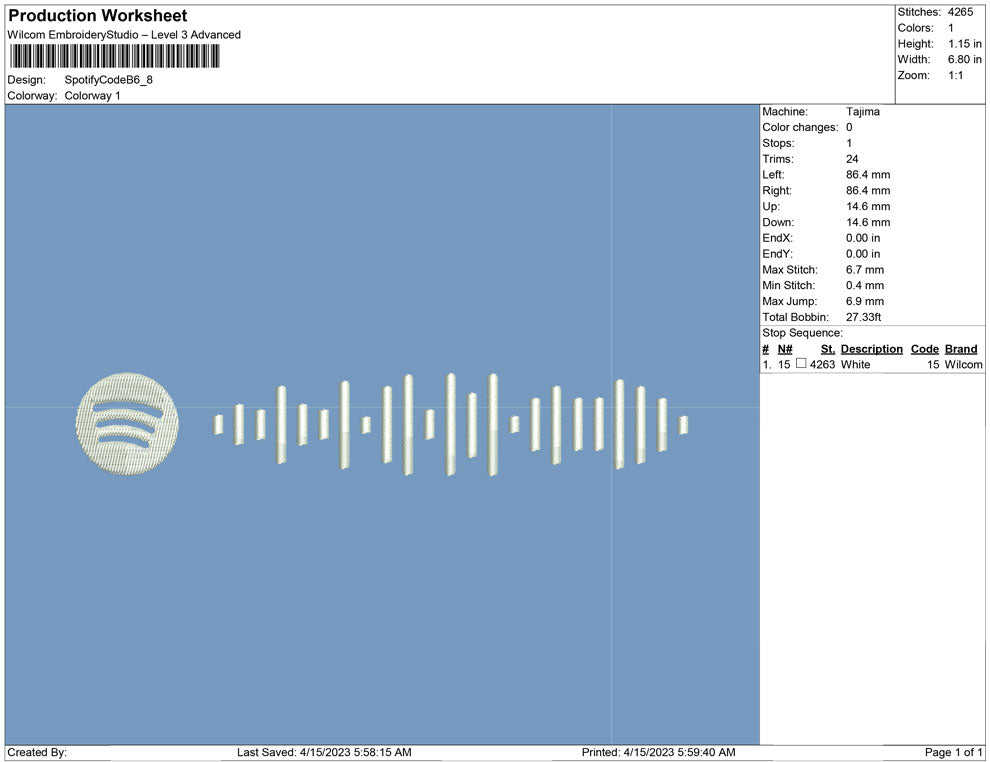Click the Zoom value 1:1
Image resolution: width=990 pixels, height=762 pixels.
point(955,75)
